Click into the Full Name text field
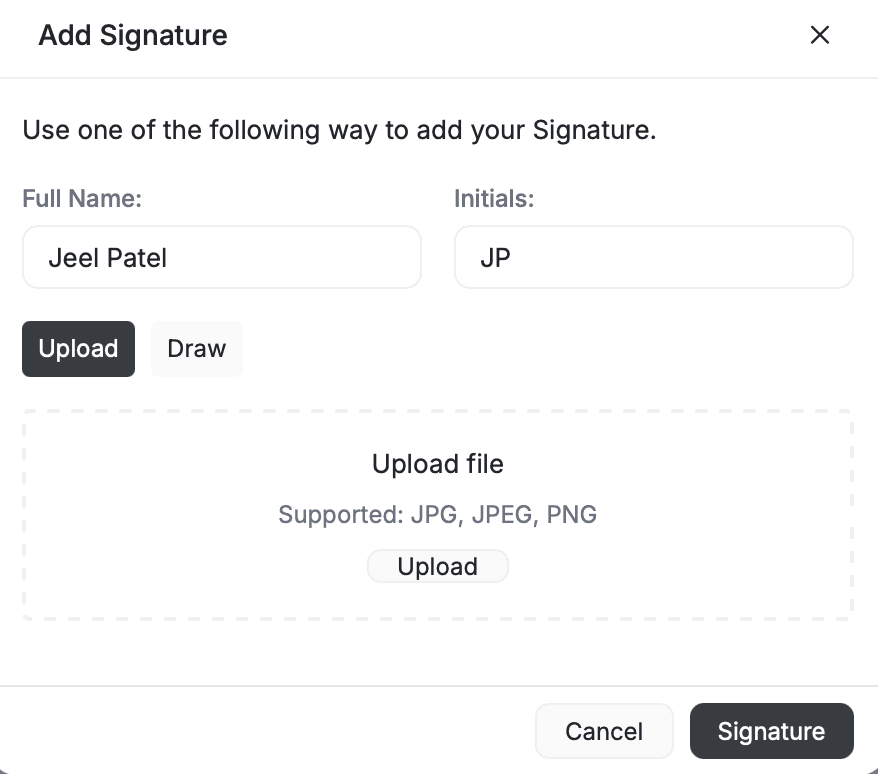 [x=222, y=257]
